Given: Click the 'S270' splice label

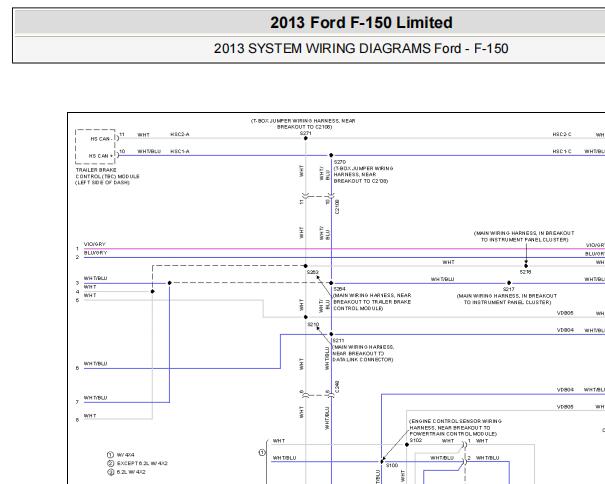Looking at the screenshot, I should (340, 162).
